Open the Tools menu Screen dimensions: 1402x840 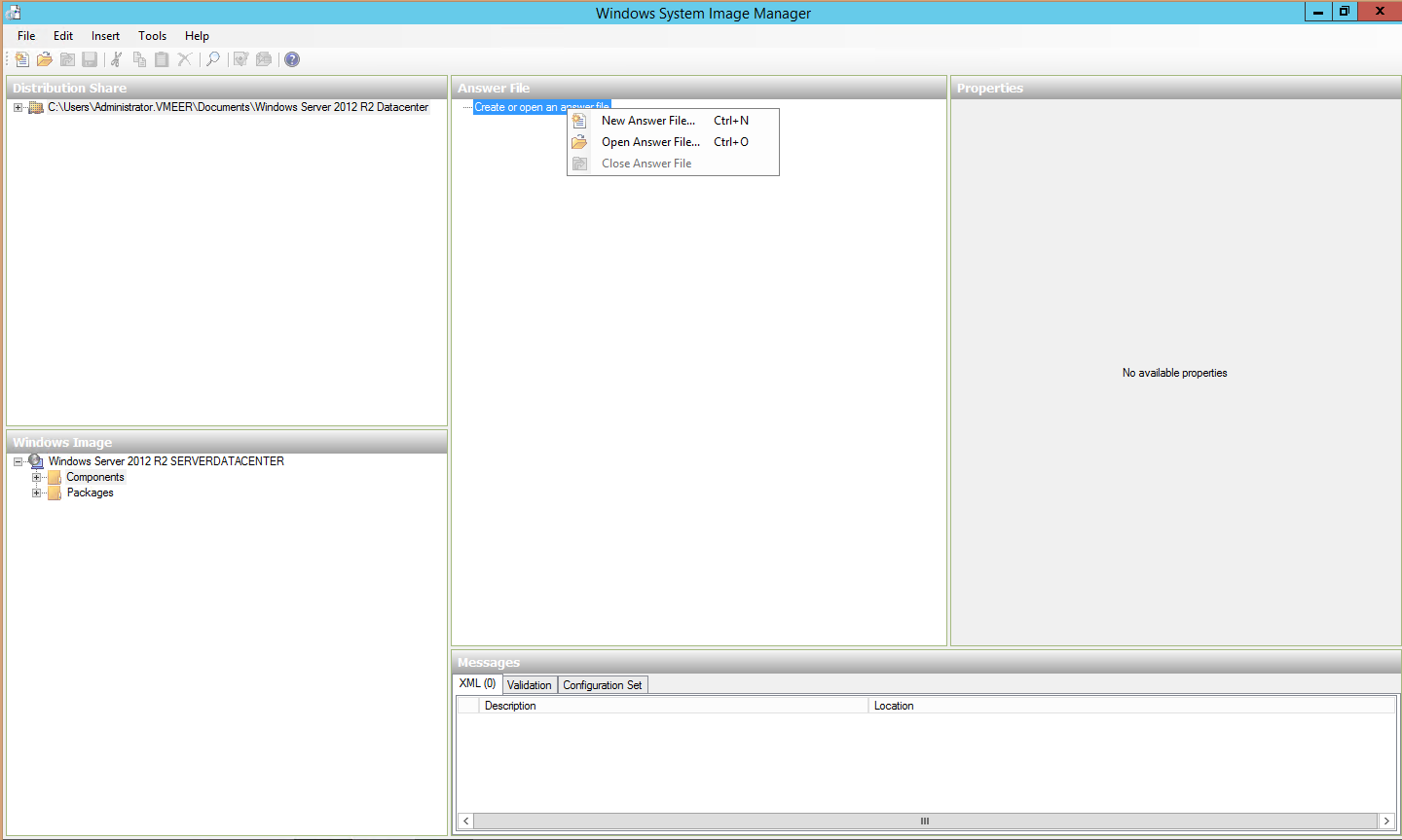point(152,36)
